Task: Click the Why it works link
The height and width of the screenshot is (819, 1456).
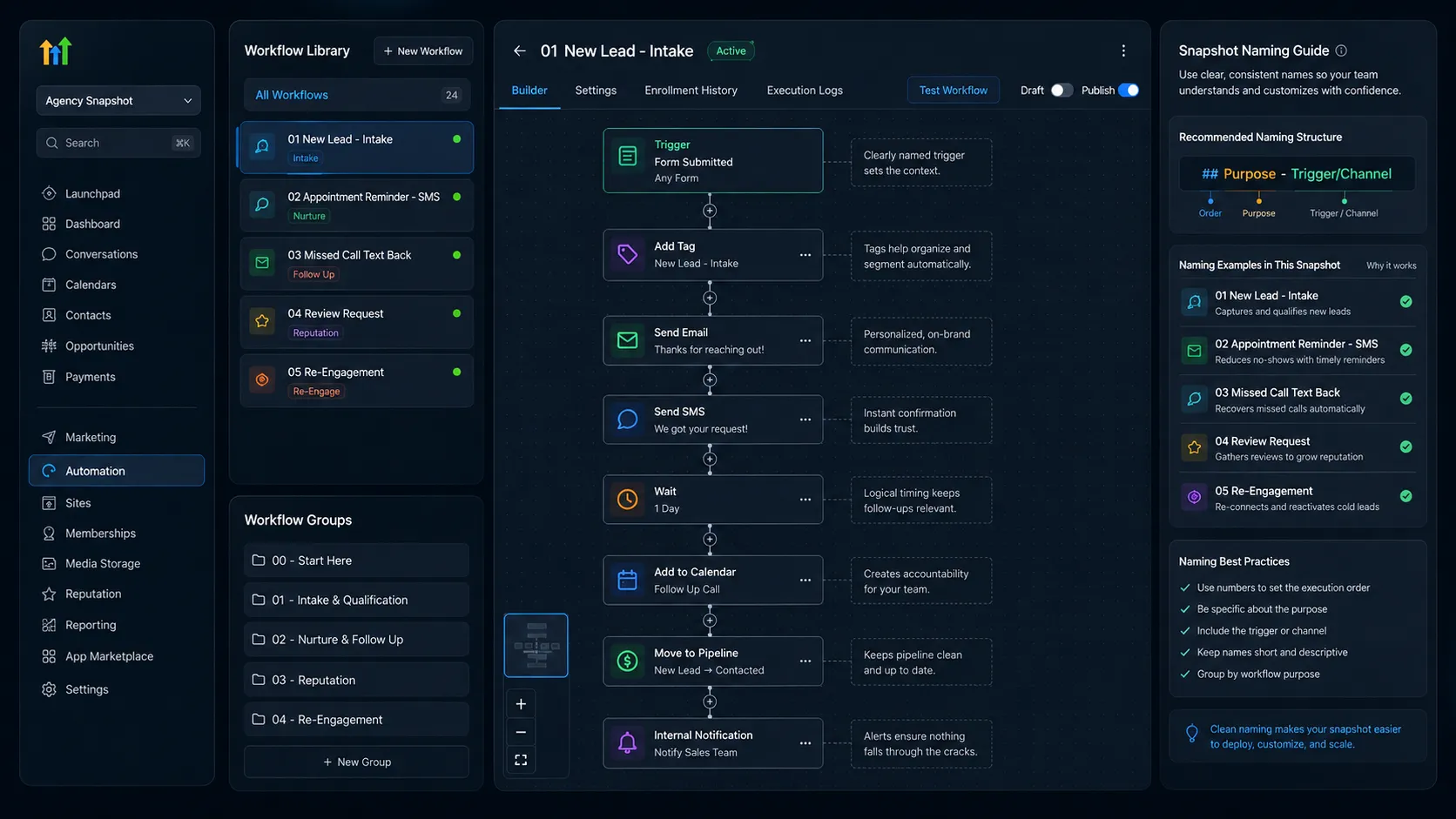Action: pyautogui.click(x=1392, y=265)
